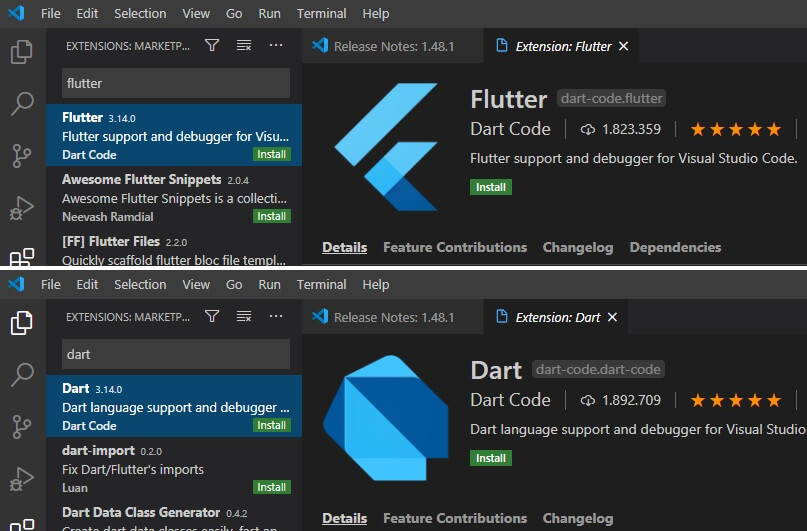Install Flutter from the search results list
The width and height of the screenshot is (807, 531).
tap(272, 154)
